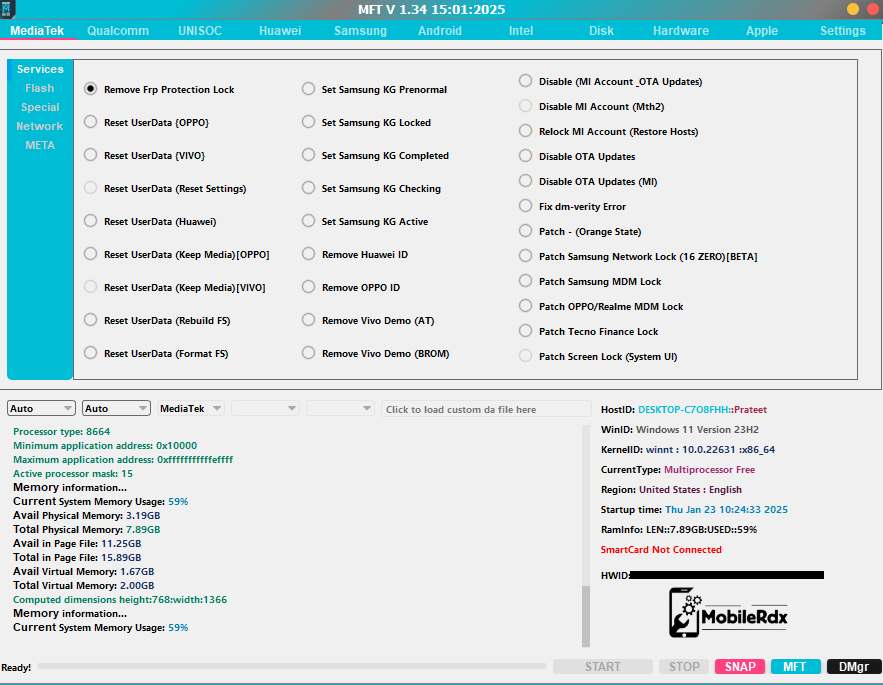
Task: Go to the Samsung tab
Action: 360,30
